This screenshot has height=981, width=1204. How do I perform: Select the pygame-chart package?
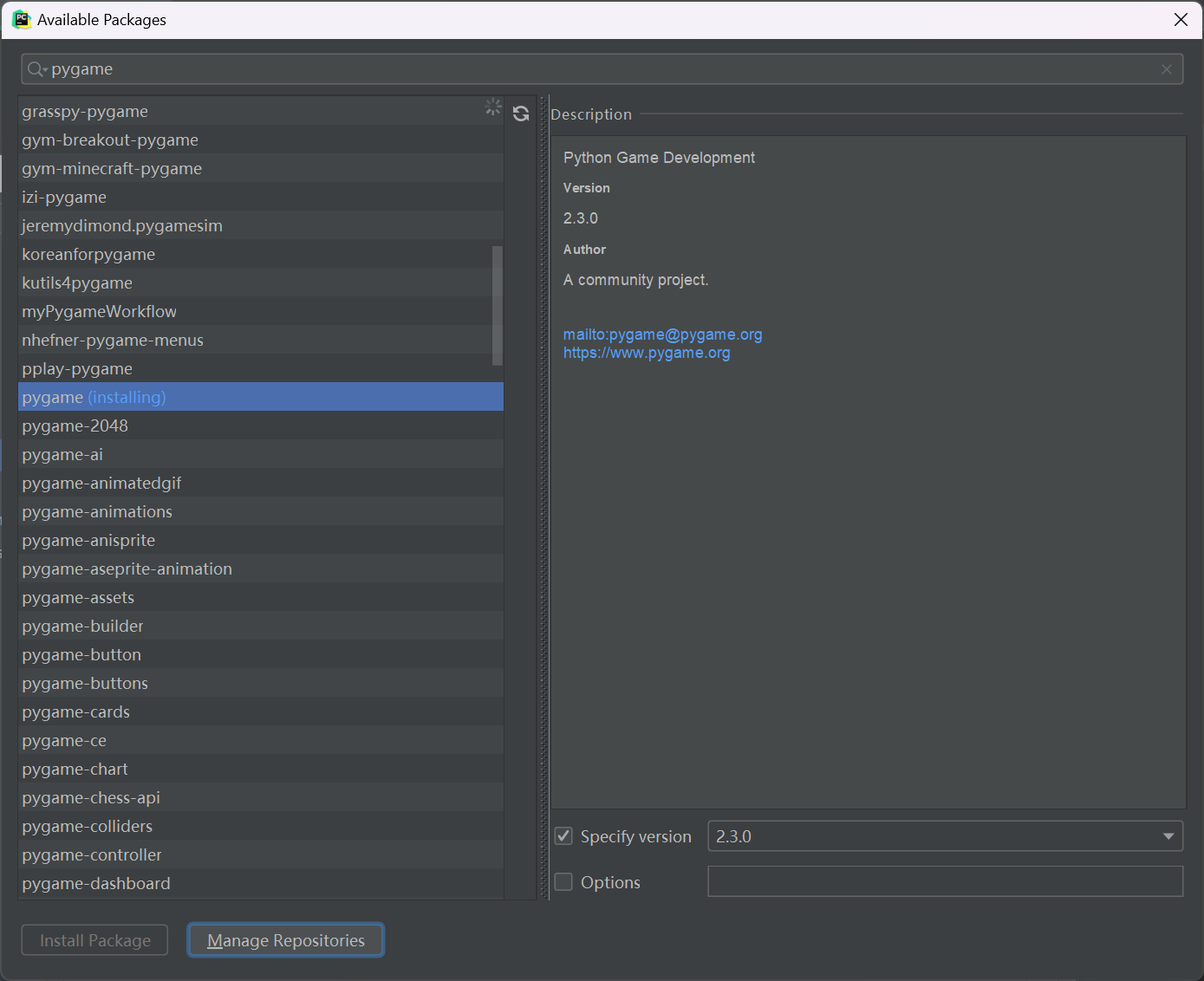[x=261, y=769]
